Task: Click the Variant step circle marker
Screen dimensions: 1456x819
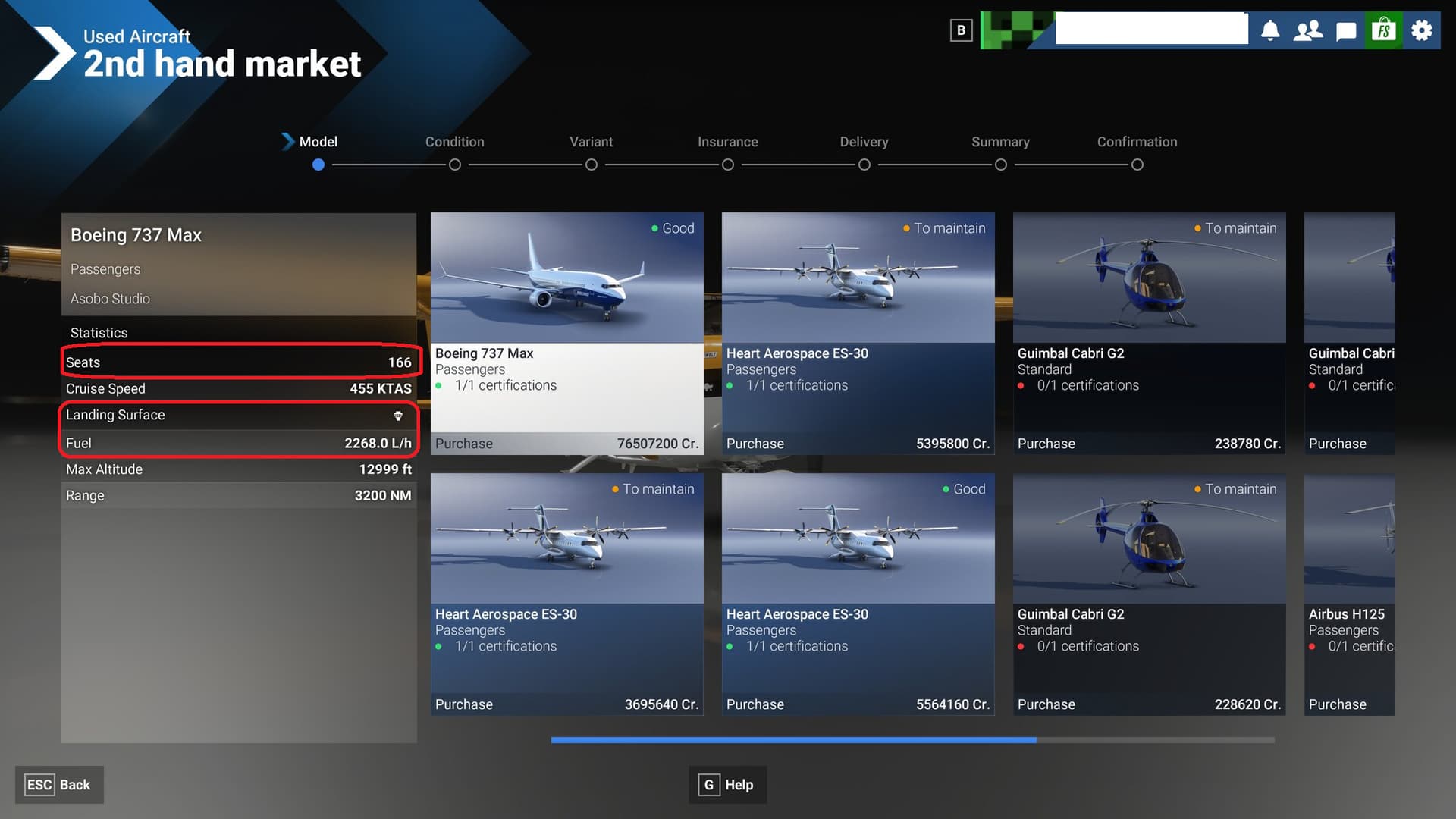Action: 591,165
